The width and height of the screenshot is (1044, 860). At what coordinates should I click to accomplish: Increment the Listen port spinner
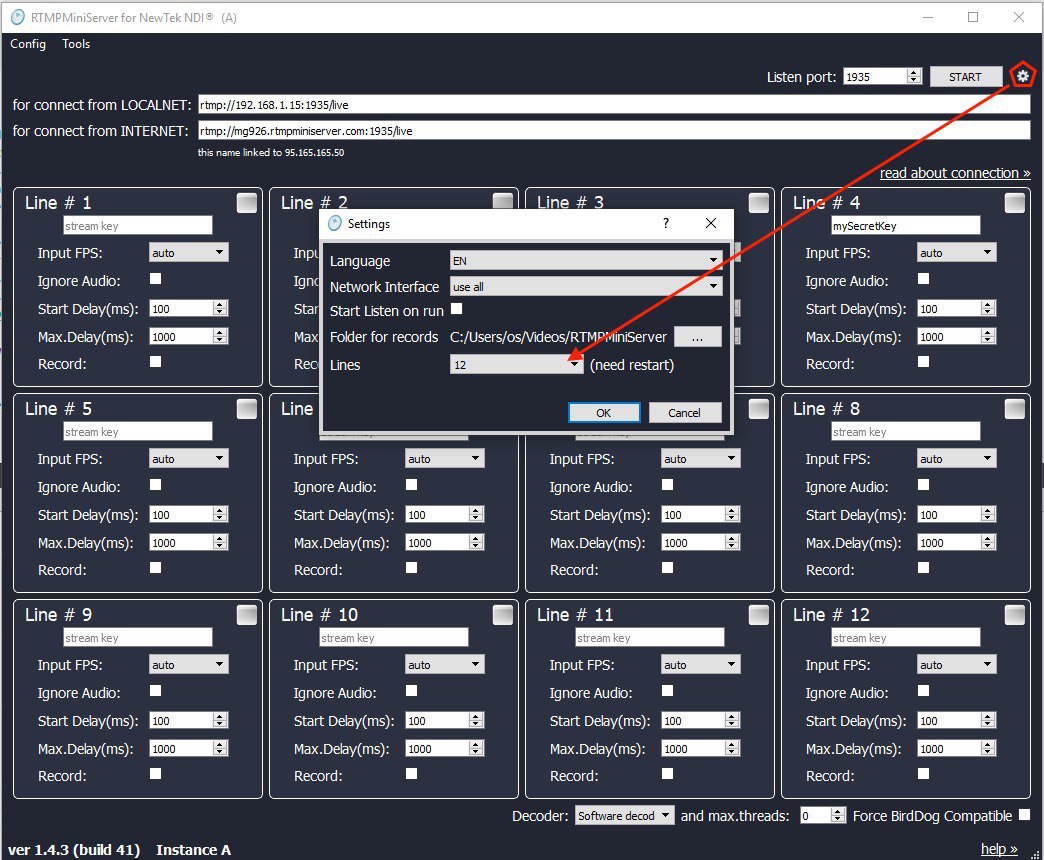pos(914,73)
